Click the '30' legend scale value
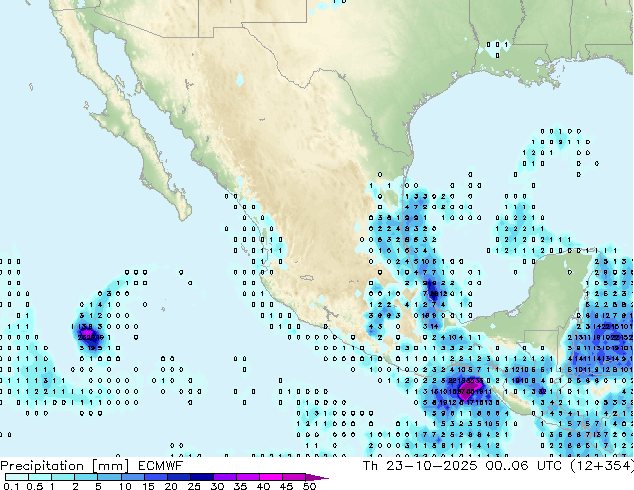 click(x=217, y=486)
